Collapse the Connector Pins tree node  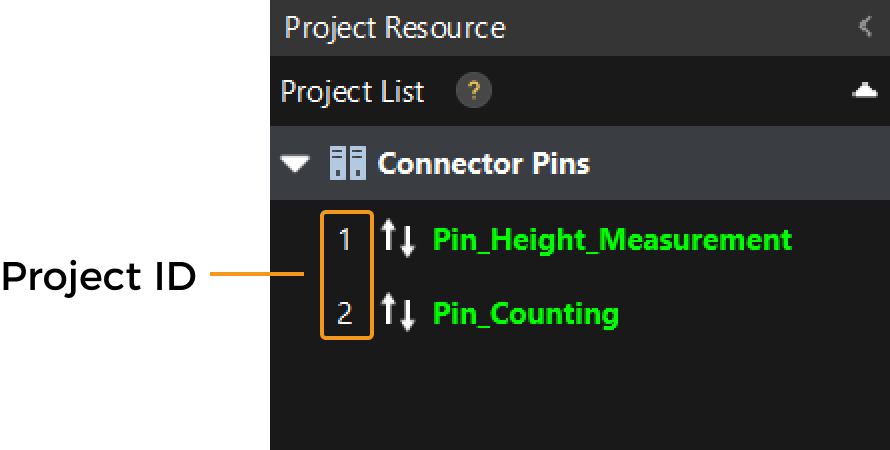[295, 163]
